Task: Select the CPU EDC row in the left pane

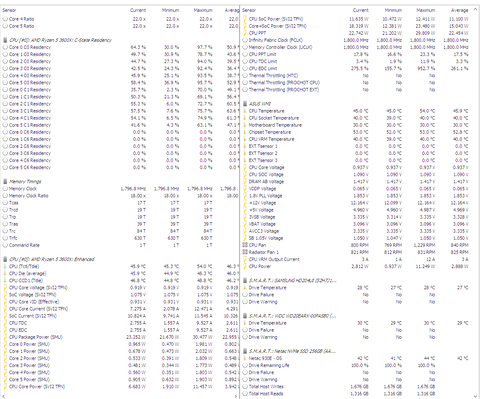Action: coord(120,330)
